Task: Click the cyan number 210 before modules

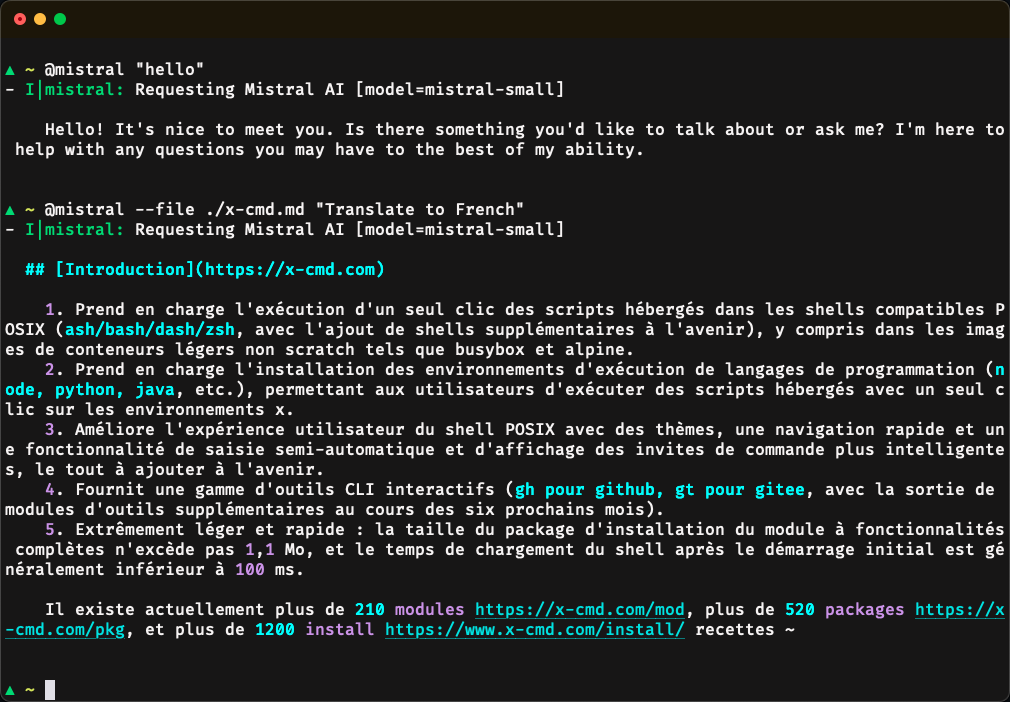Action: tap(370, 610)
